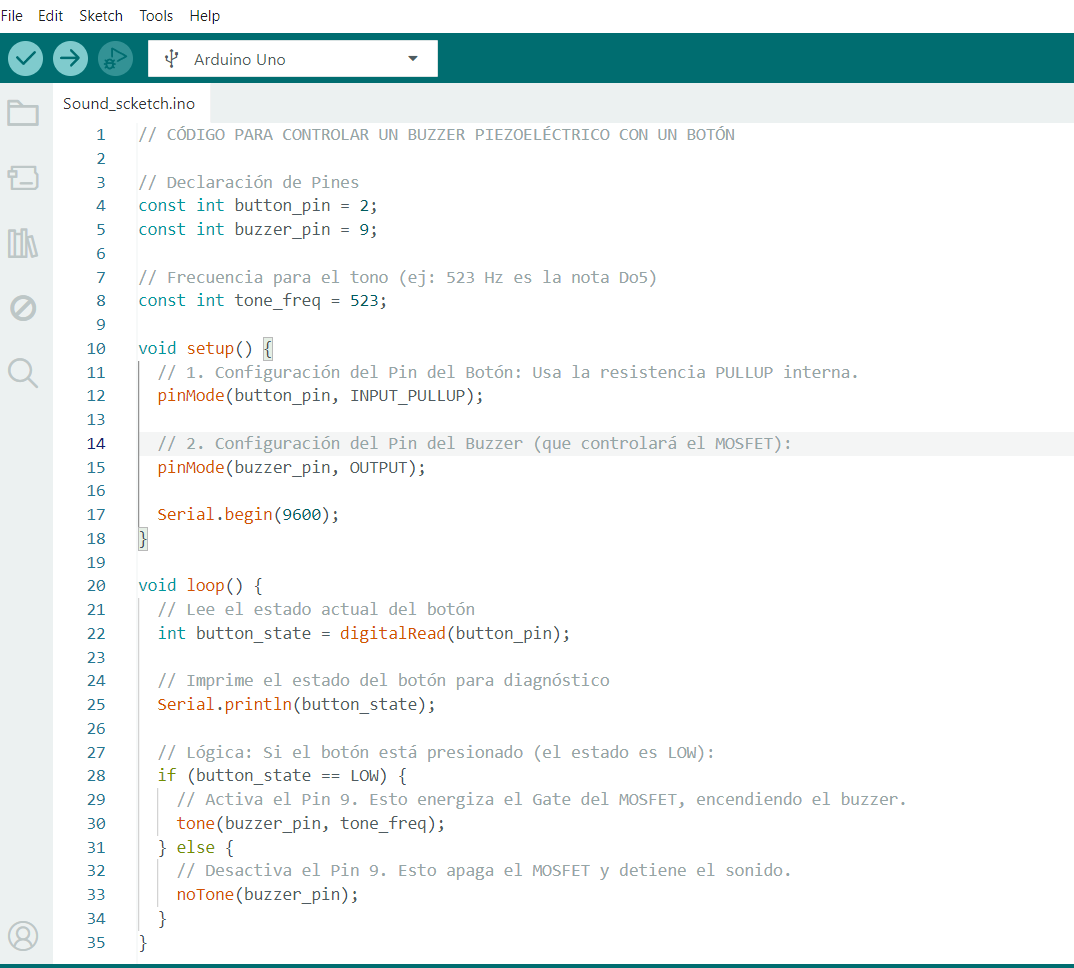Open the Sketch menu
Screen dimensions: 1074x968
[101, 16]
